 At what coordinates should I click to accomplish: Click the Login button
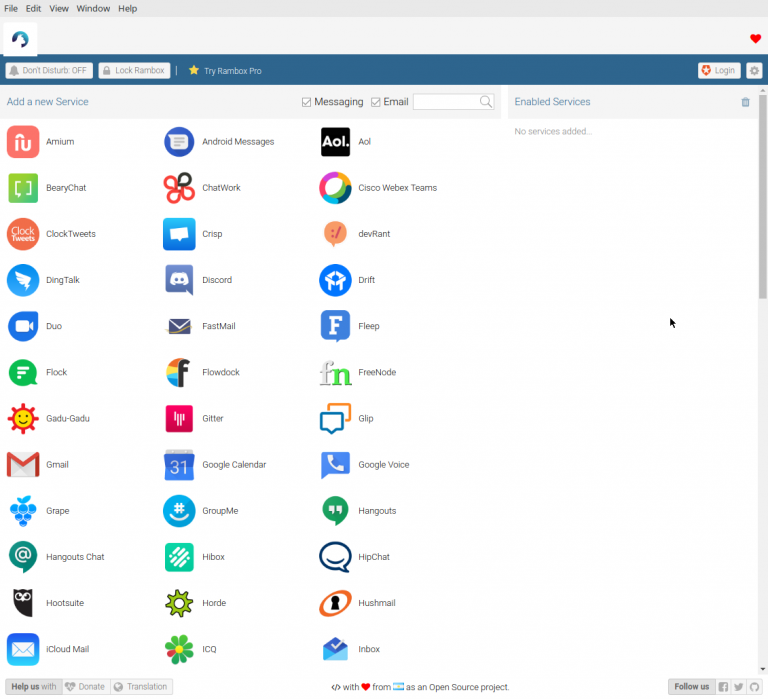point(719,71)
